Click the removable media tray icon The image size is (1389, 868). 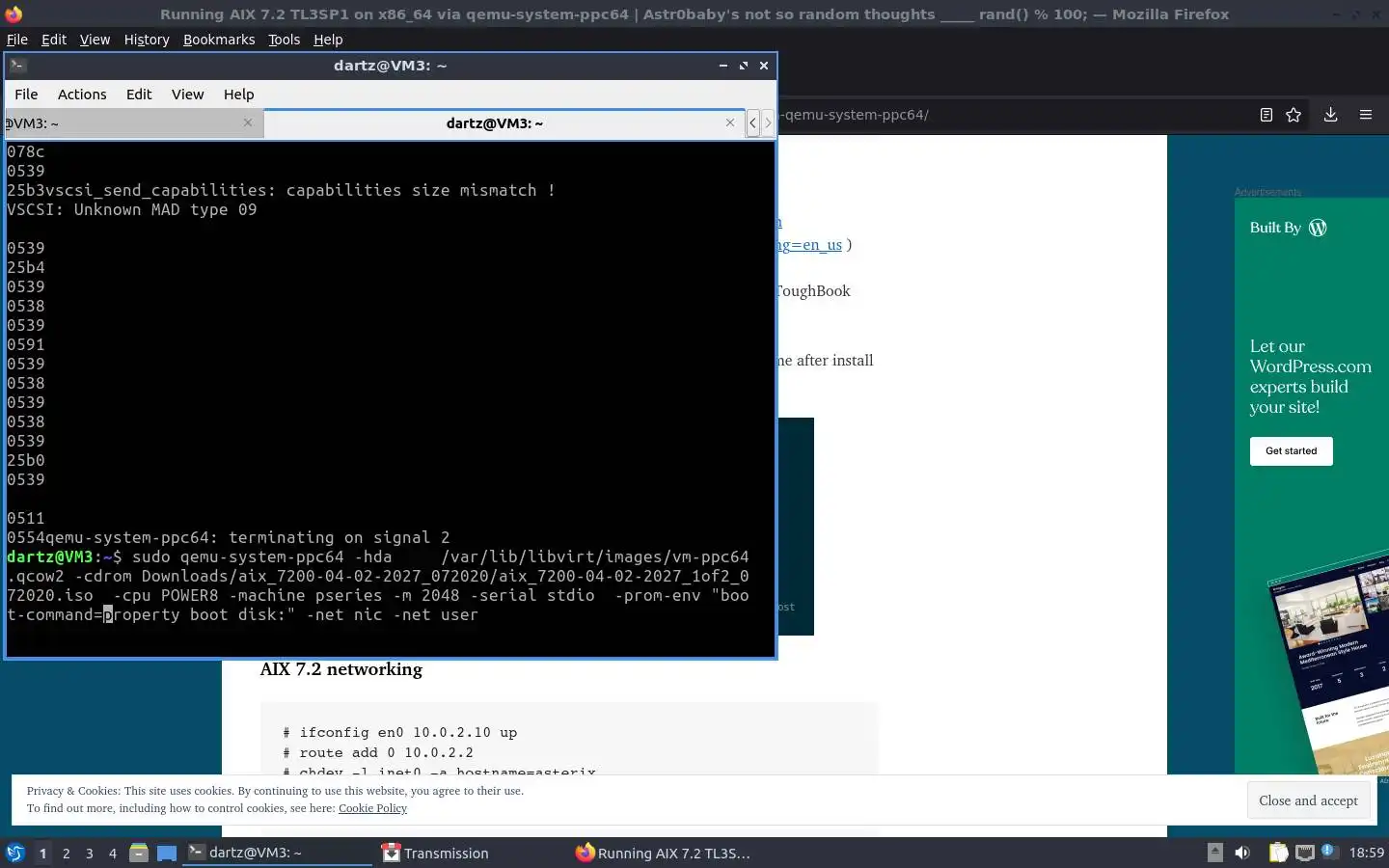tap(1215, 853)
